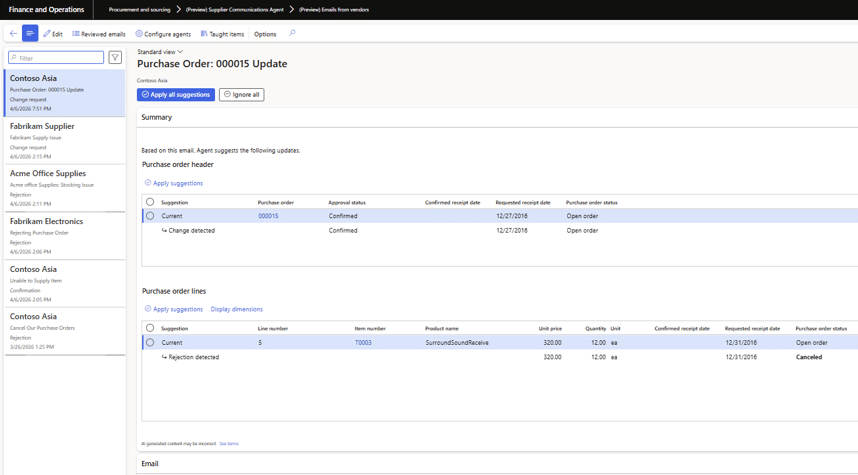Select Fabrikam Electronics email
The width and height of the screenshot is (858, 475).
pyautogui.click(x=65, y=236)
